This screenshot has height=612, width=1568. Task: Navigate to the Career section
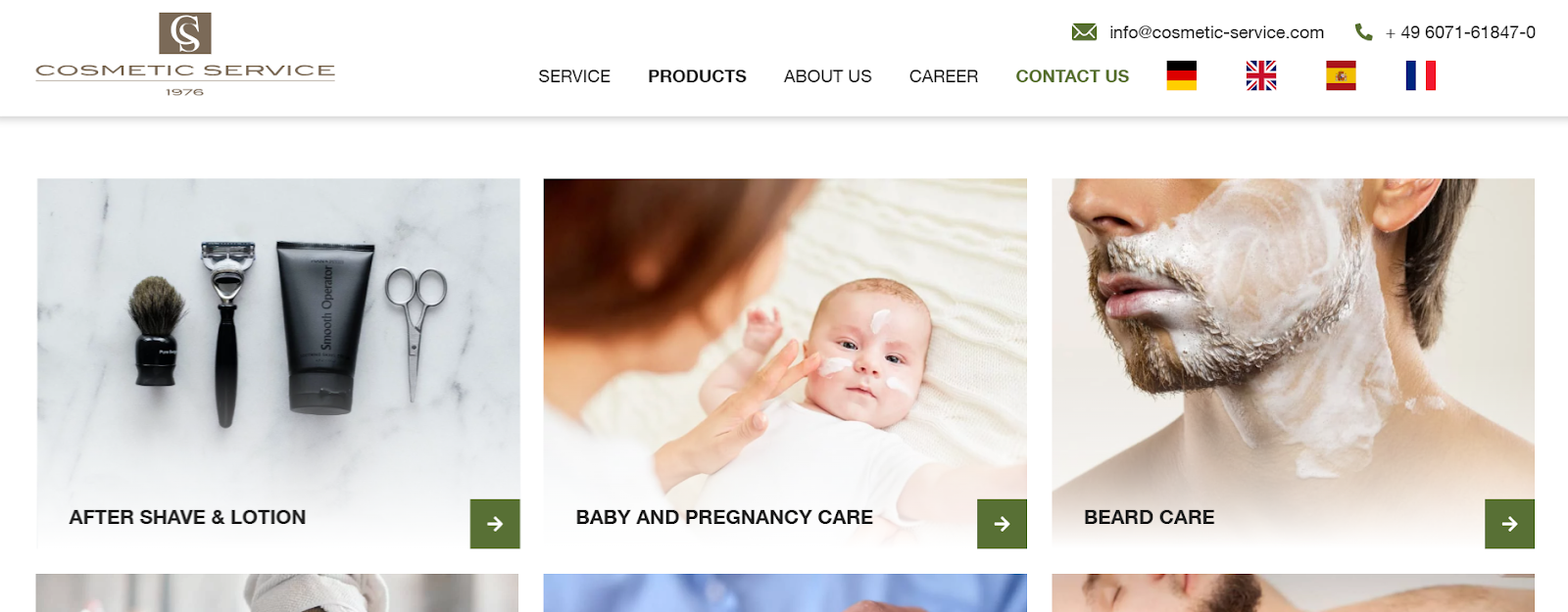click(x=944, y=76)
